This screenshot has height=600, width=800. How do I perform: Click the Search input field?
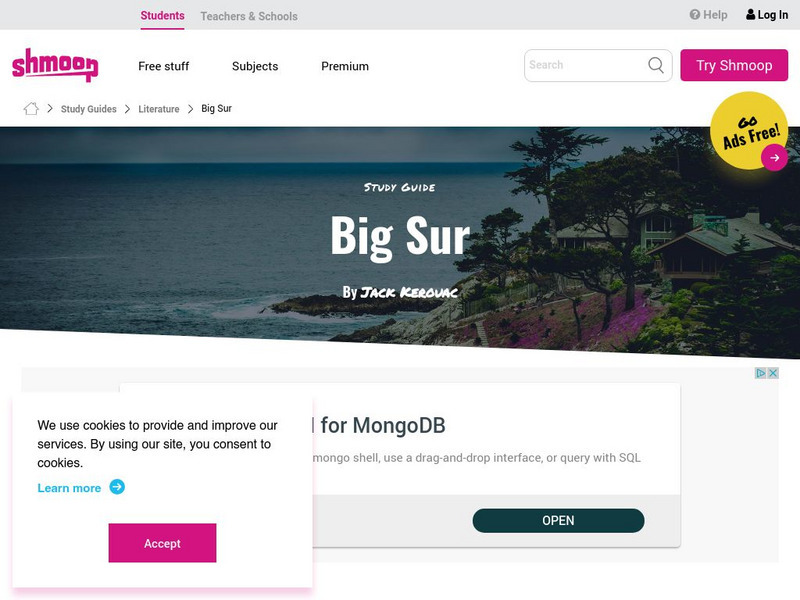pyautogui.click(x=587, y=65)
